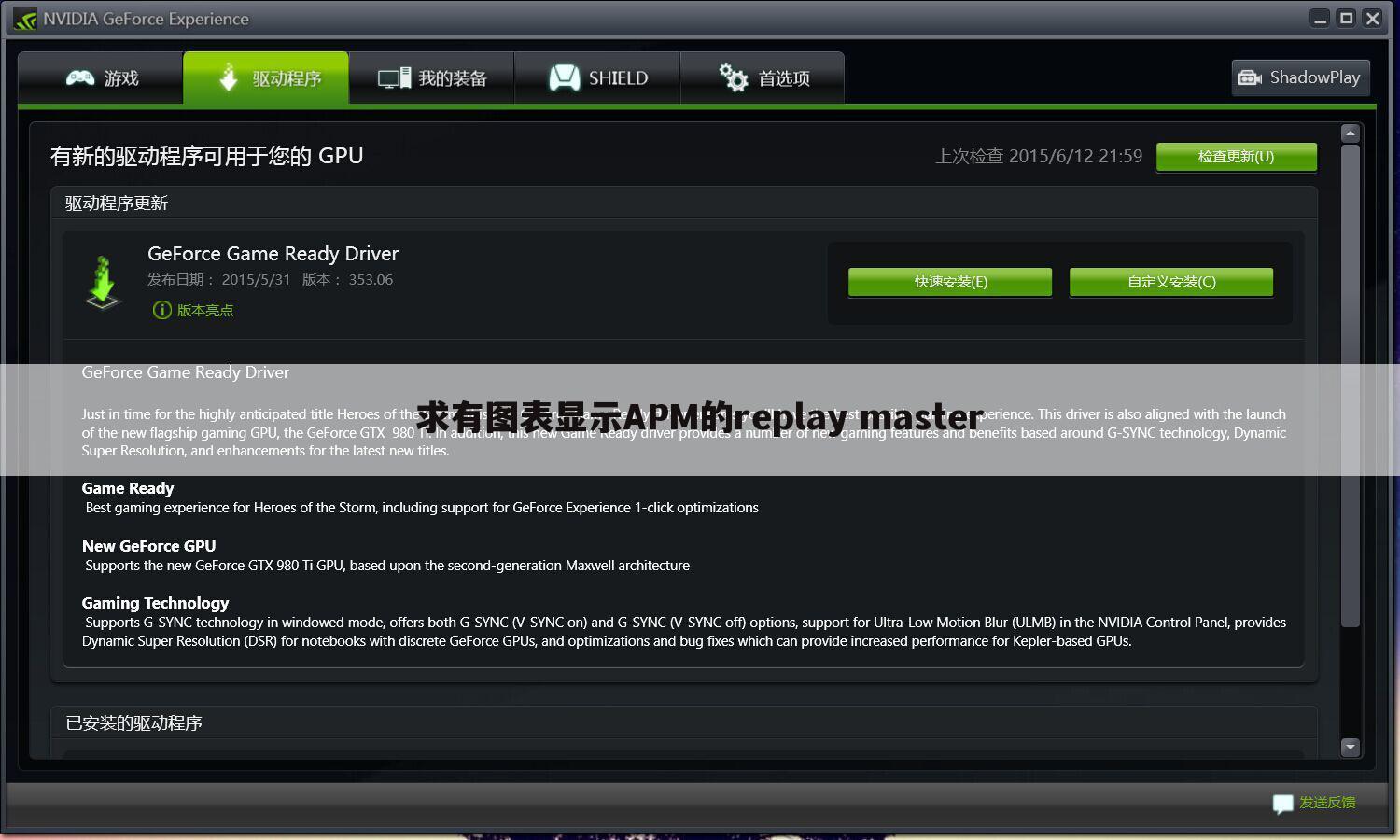Click the green driver download arrow icon

tap(103, 283)
